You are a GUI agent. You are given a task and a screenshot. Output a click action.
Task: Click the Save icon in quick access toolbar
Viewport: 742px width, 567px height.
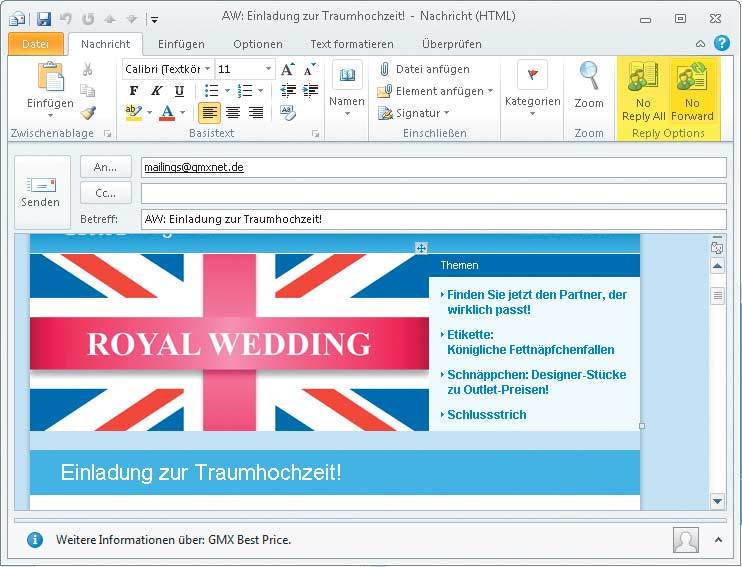coord(43,19)
